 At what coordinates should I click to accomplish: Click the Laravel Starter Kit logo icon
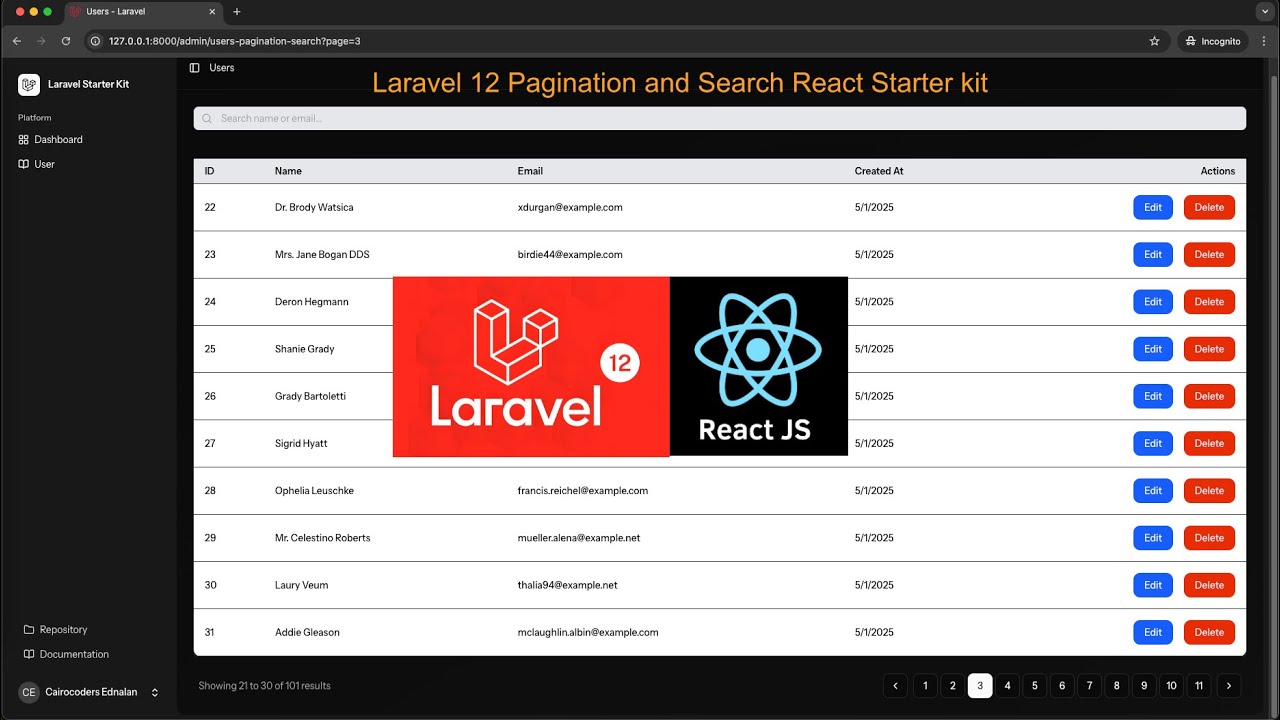pyautogui.click(x=29, y=85)
